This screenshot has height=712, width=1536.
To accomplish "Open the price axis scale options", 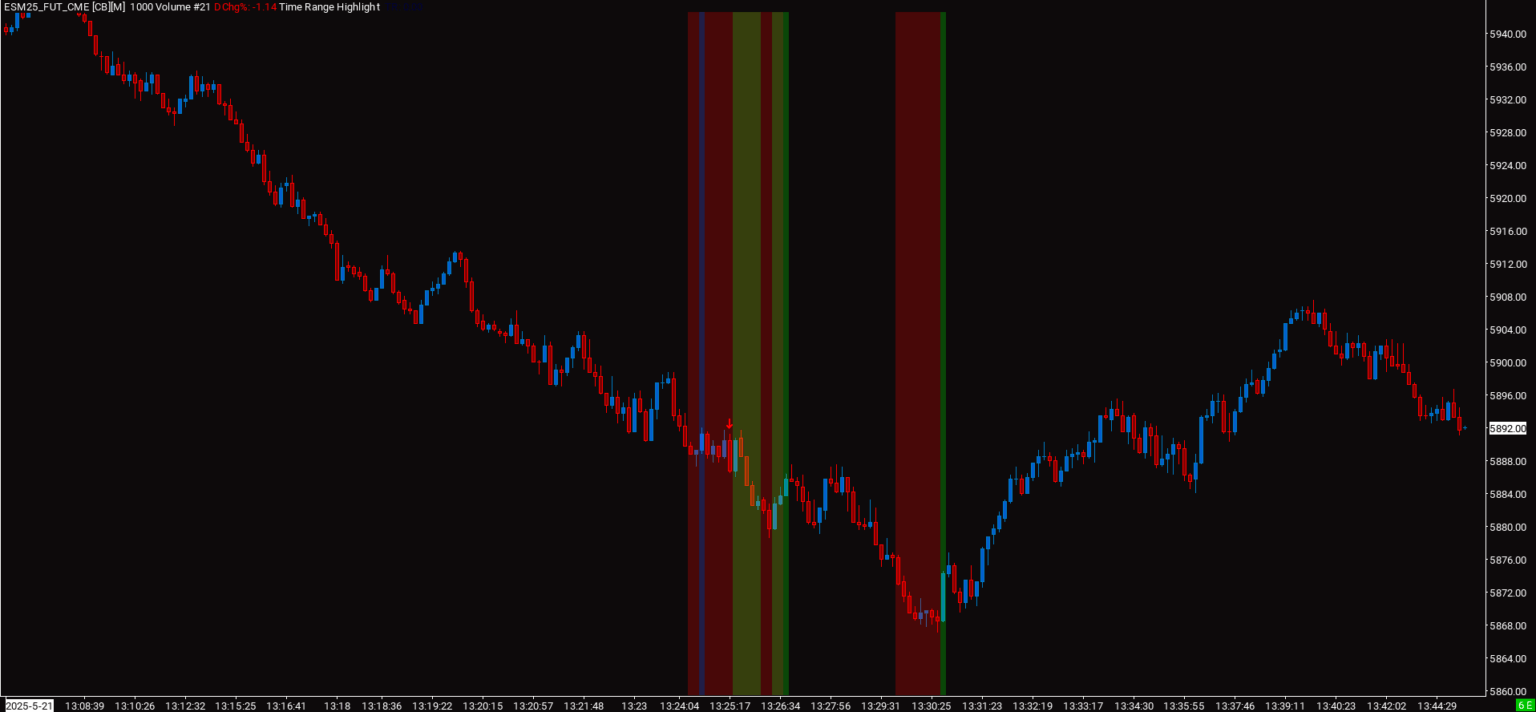I will [x=1503, y=350].
